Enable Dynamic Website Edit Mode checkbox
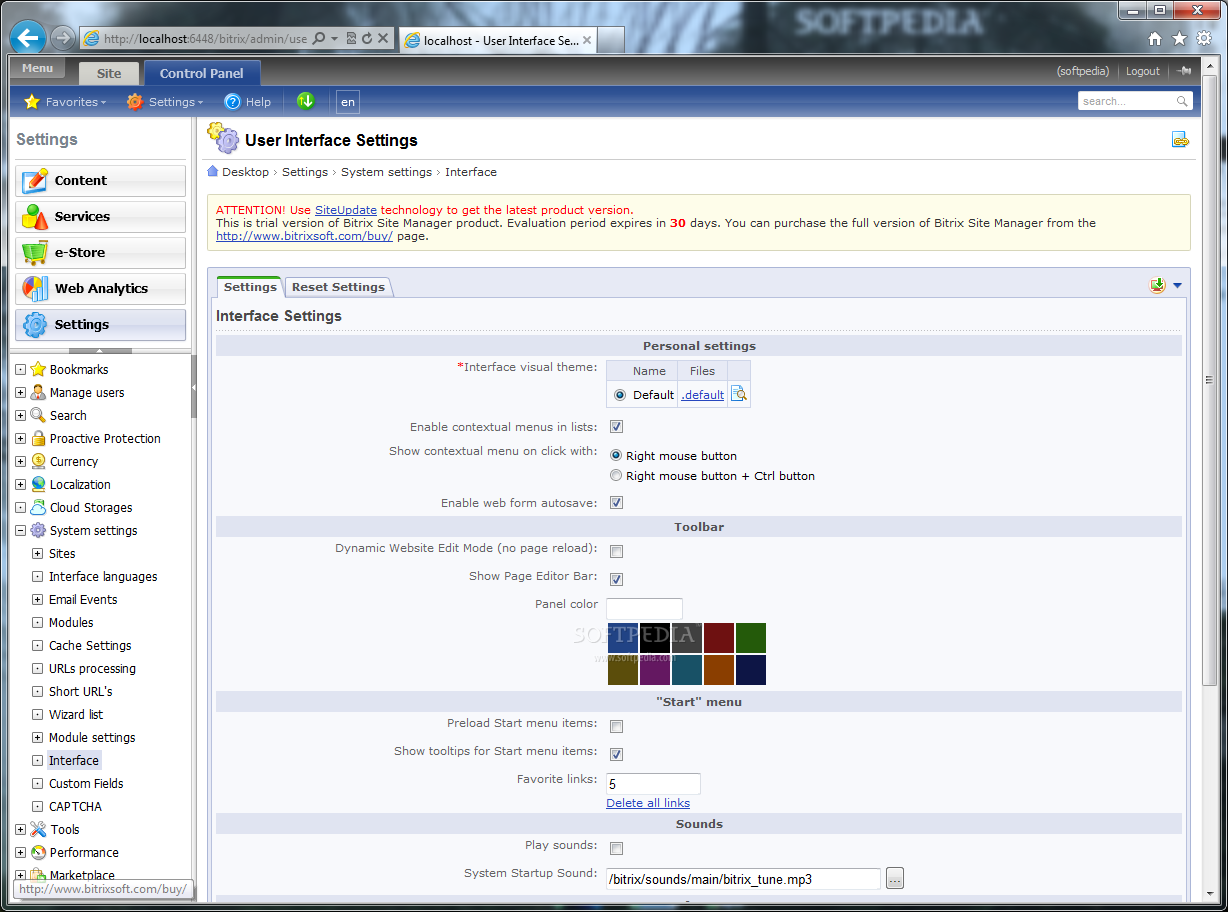 (x=617, y=551)
